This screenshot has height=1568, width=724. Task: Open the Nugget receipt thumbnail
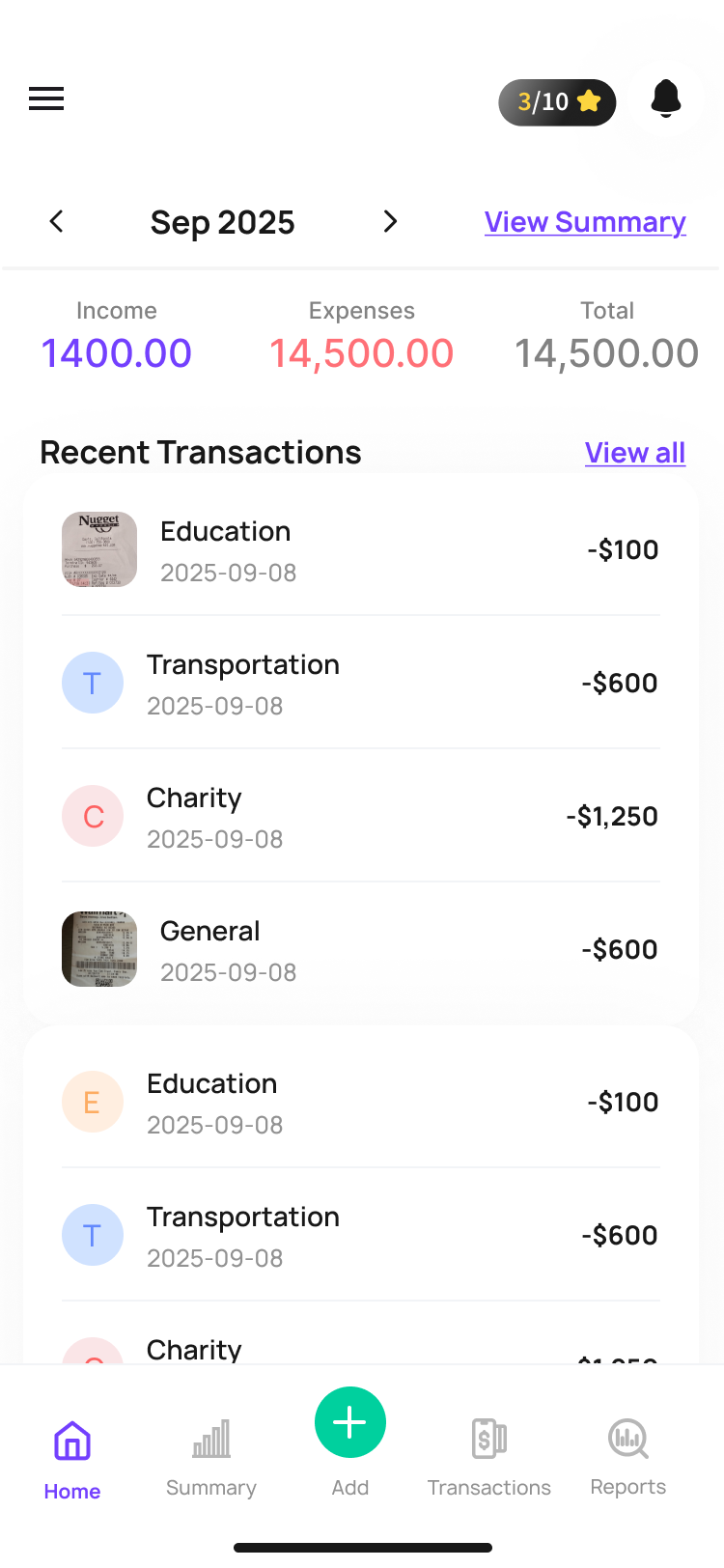click(99, 549)
